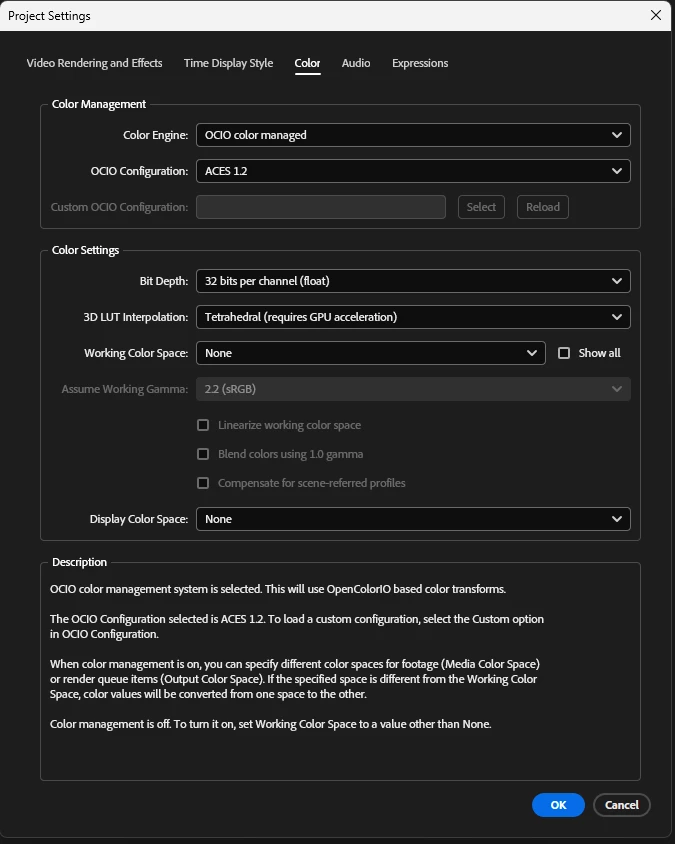Go to the Audio tab

[356, 63]
